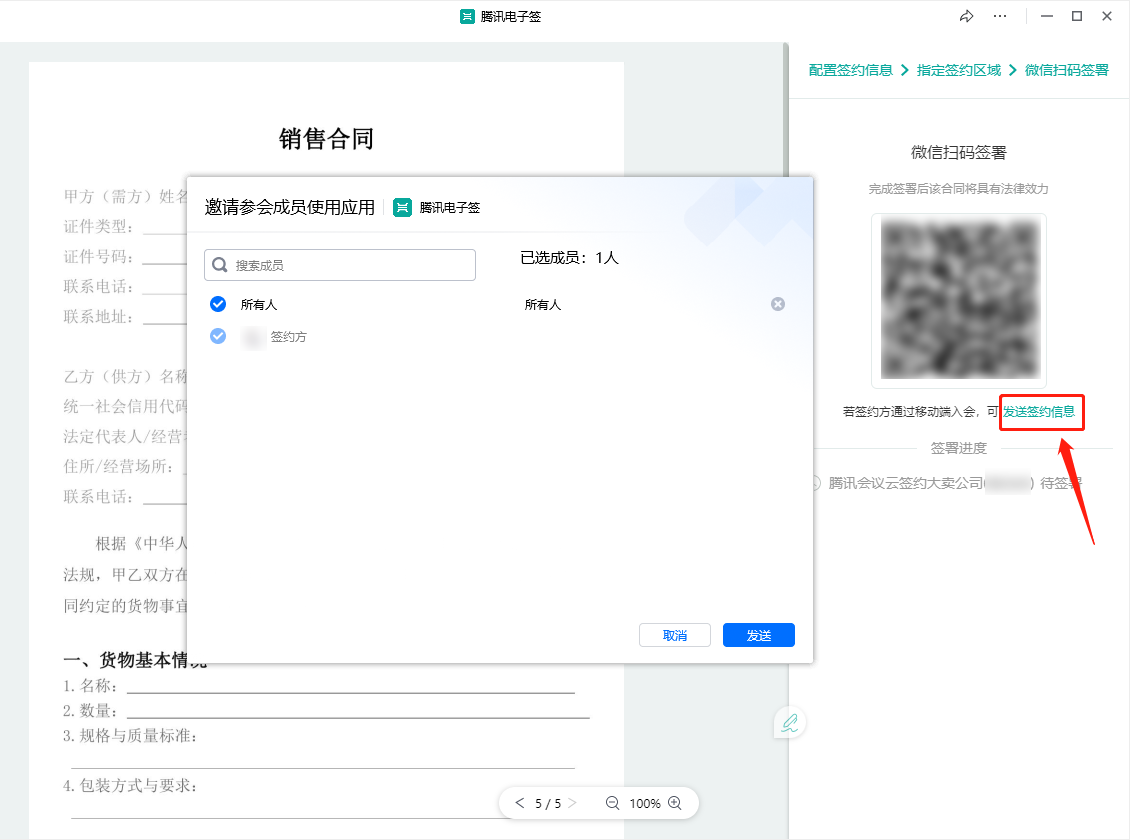This screenshot has height=840, width=1130.
Task: Click the 销售合同 document title
Action: tap(326, 138)
